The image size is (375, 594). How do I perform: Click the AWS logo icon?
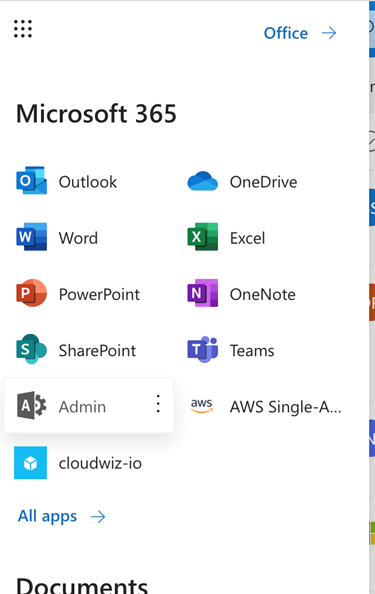[x=202, y=406]
